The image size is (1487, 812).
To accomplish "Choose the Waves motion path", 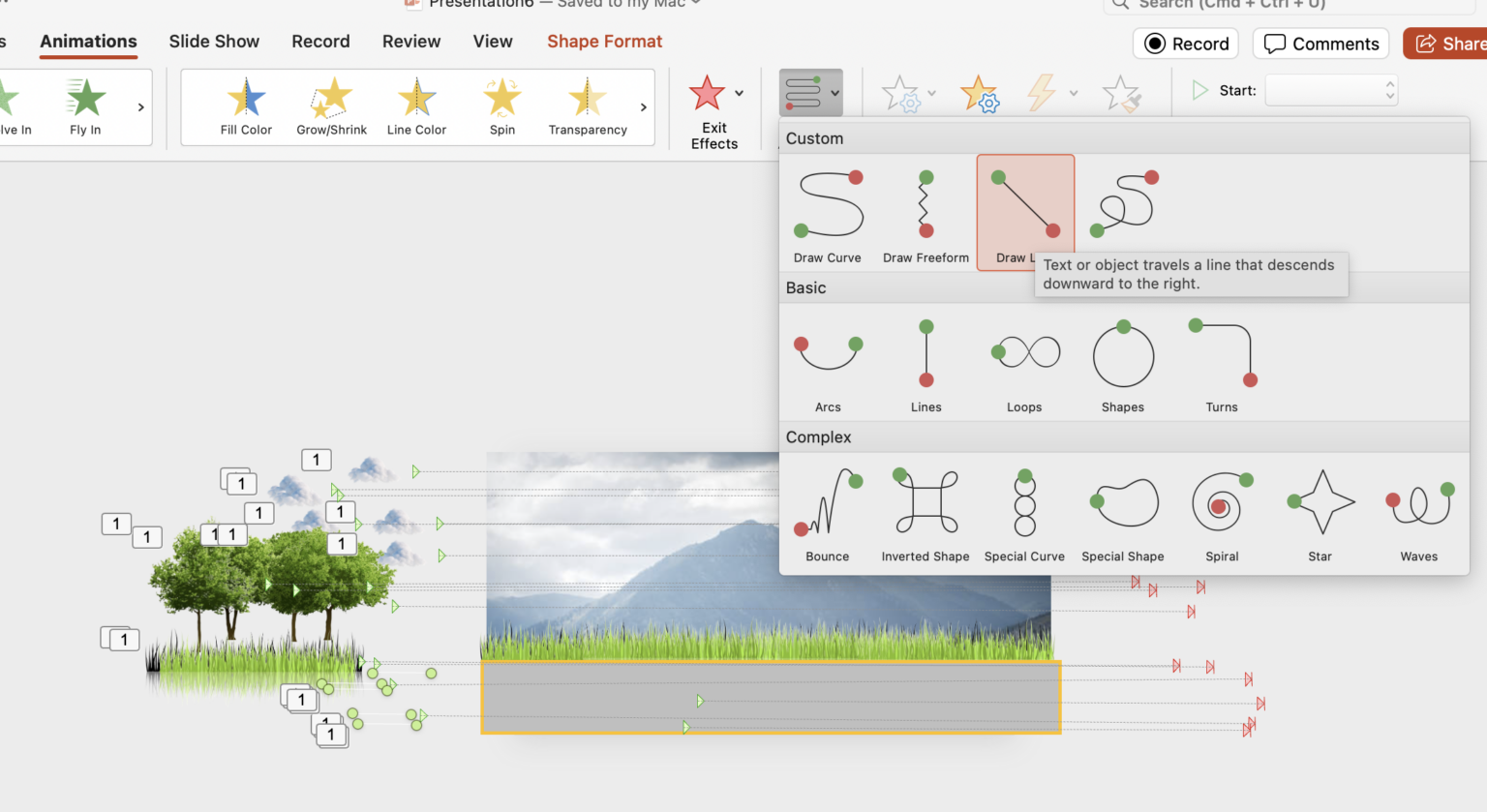I will coord(1419,513).
